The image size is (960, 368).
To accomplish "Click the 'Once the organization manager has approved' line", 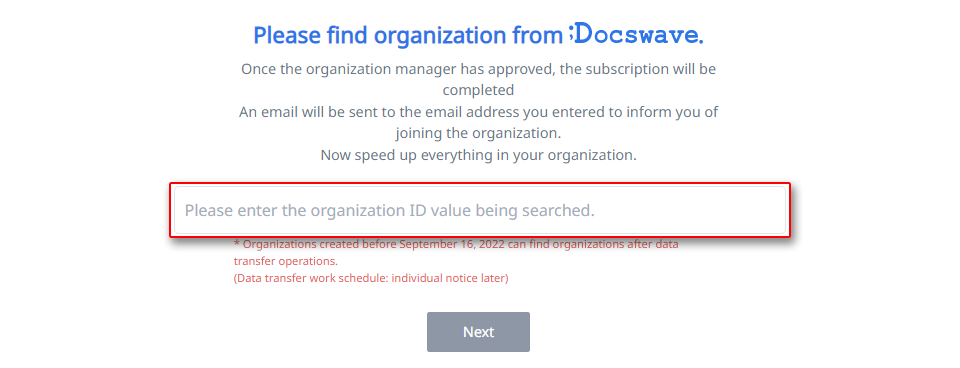I will point(478,69).
